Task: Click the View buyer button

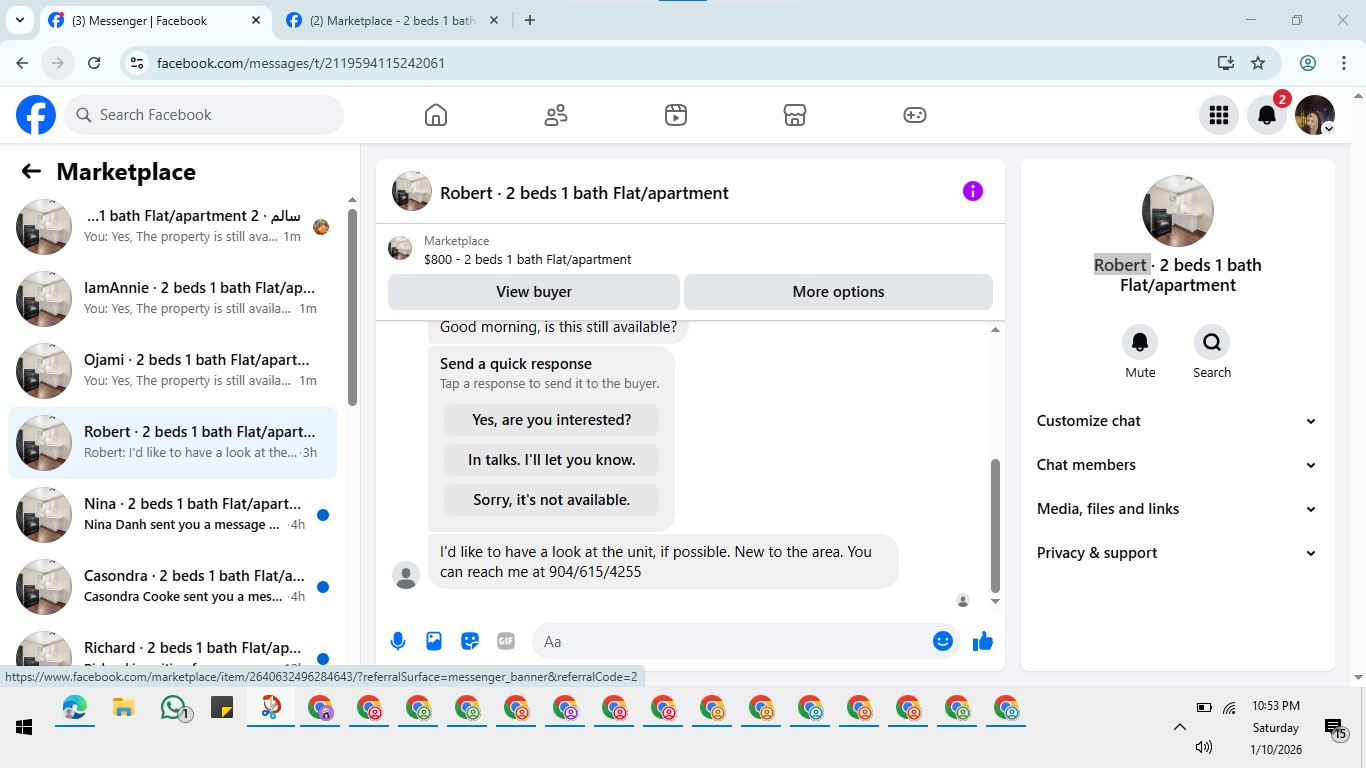Action: [x=534, y=292]
